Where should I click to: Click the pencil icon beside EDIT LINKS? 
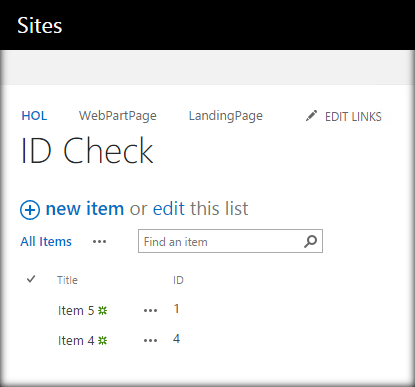pyautogui.click(x=311, y=116)
